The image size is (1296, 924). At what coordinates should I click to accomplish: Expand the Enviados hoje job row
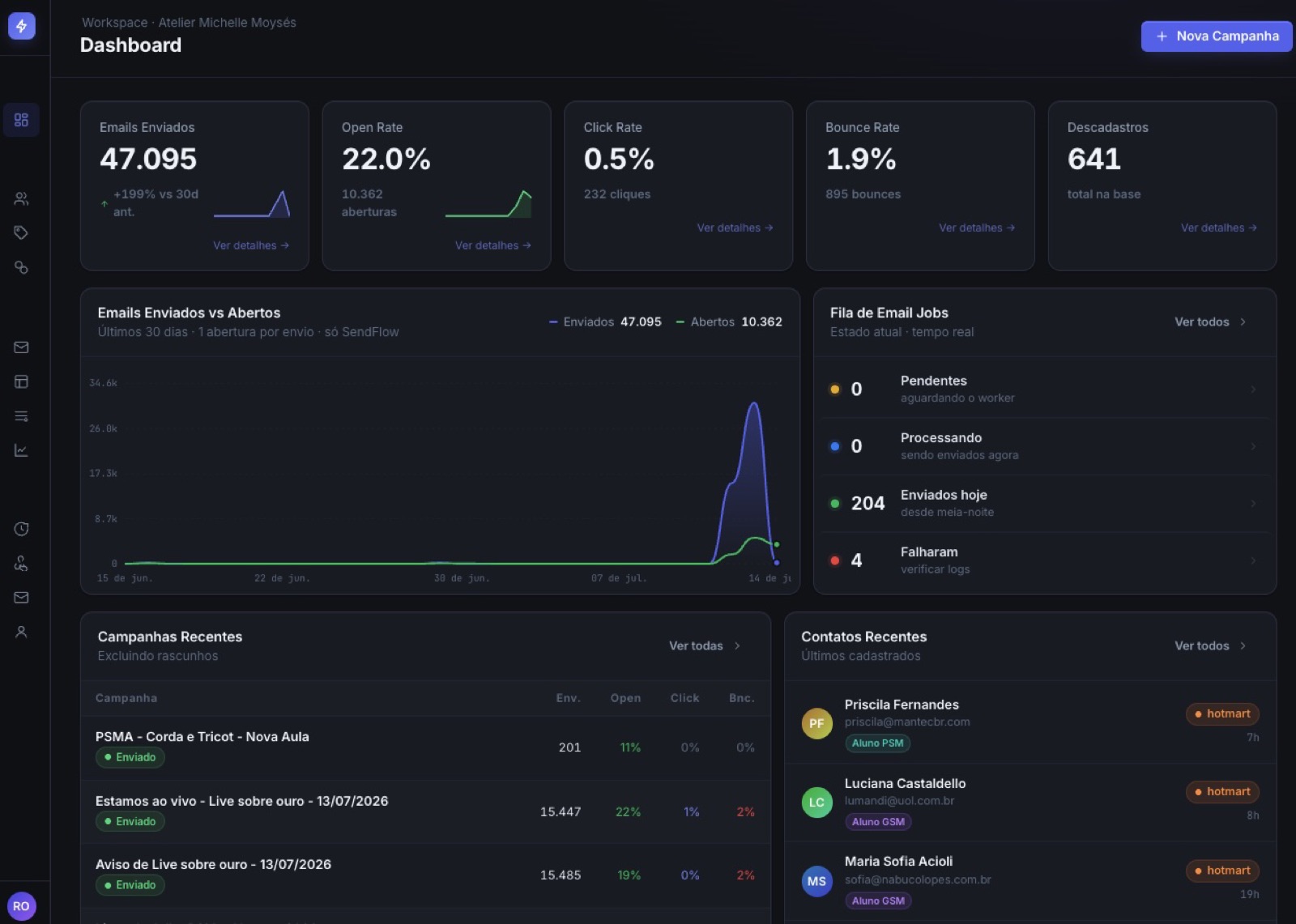tap(1045, 503)
